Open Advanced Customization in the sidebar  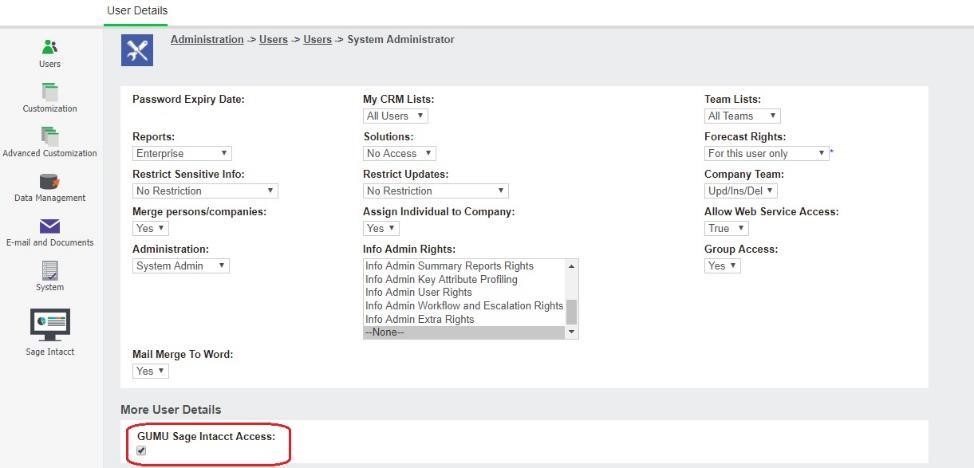[x=49, y=136]
